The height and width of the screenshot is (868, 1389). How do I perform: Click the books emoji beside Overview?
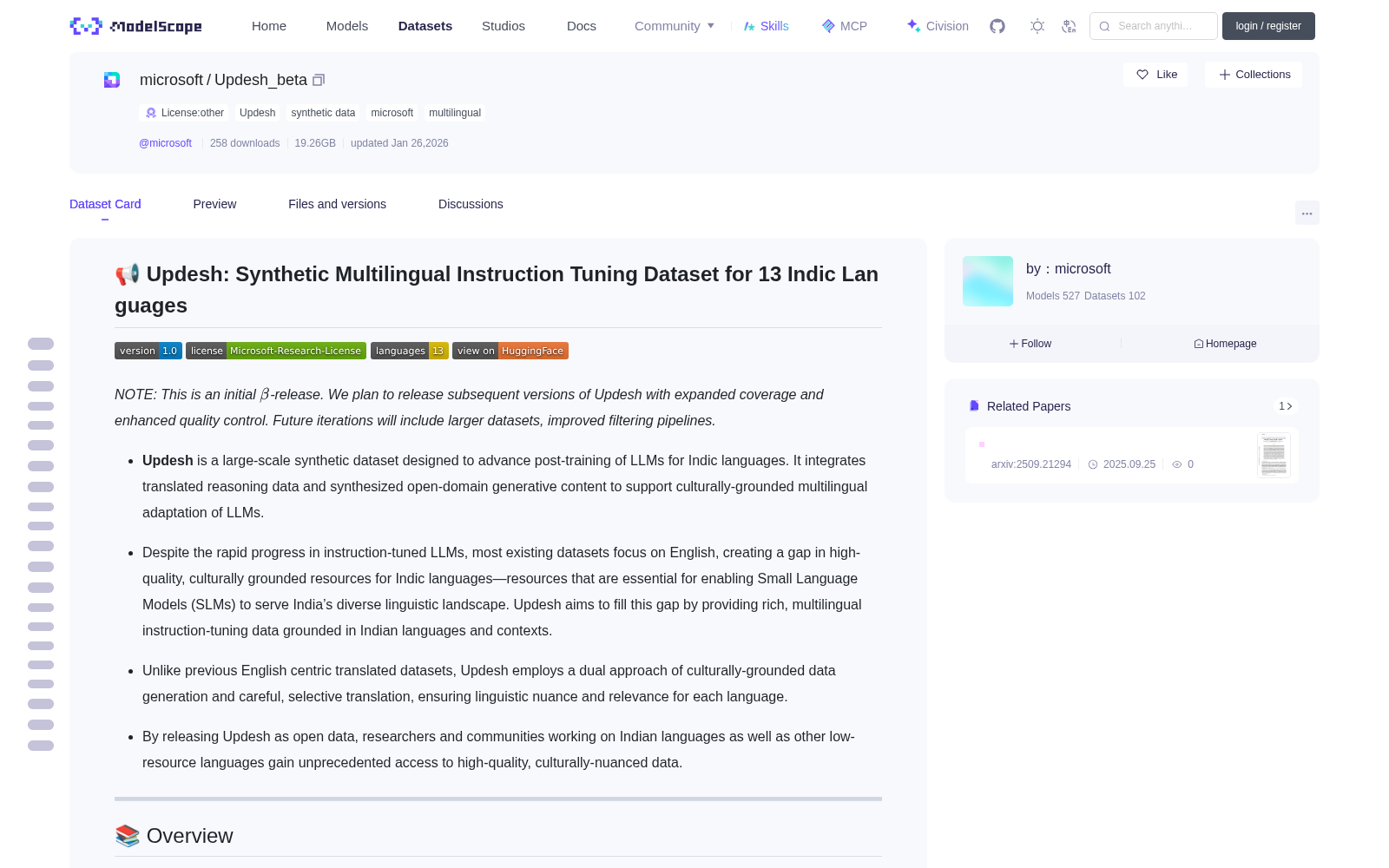pos(128,836)
